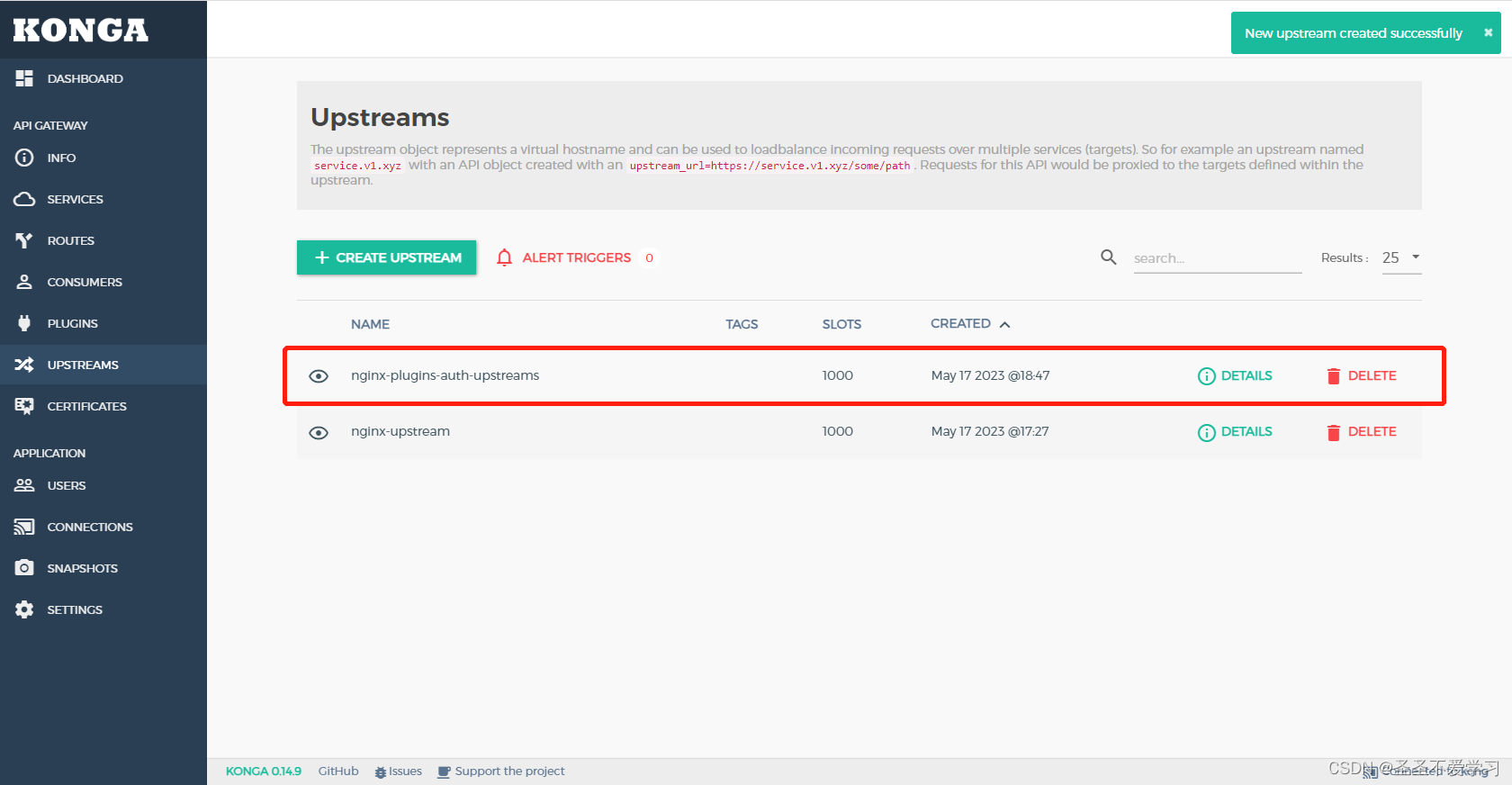Image resolution: width=1512 pixels, height=785 pixels.
Task: Click the Tags column header
Action: pyautogui.click(x=742, y=324)
